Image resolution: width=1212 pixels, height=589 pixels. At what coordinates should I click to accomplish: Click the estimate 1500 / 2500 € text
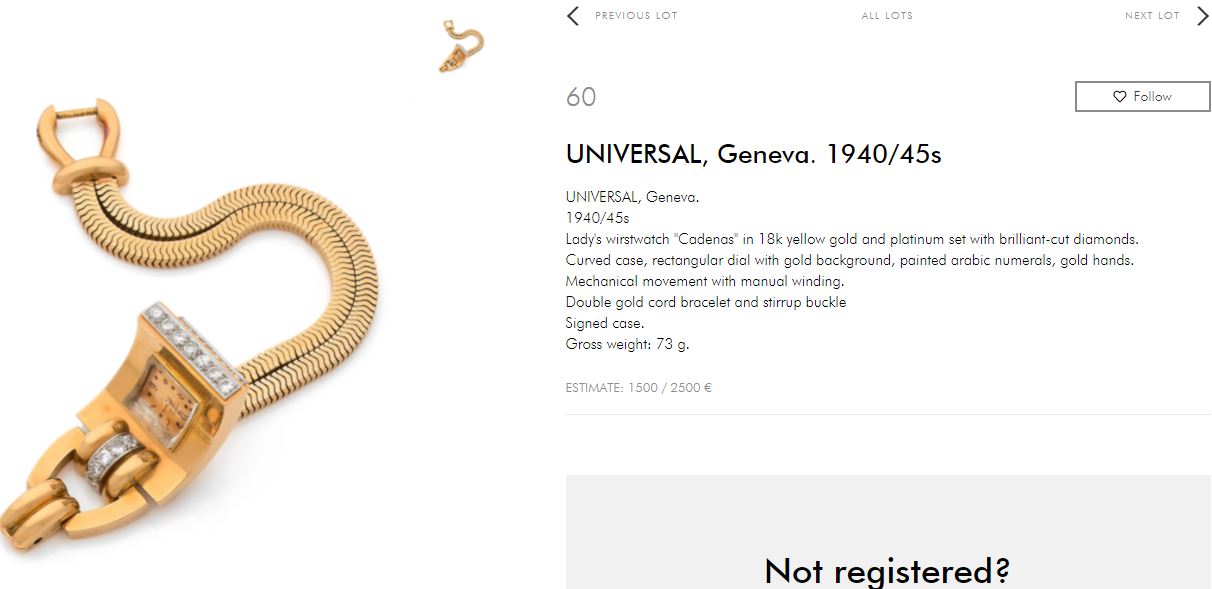coord(639,387)
